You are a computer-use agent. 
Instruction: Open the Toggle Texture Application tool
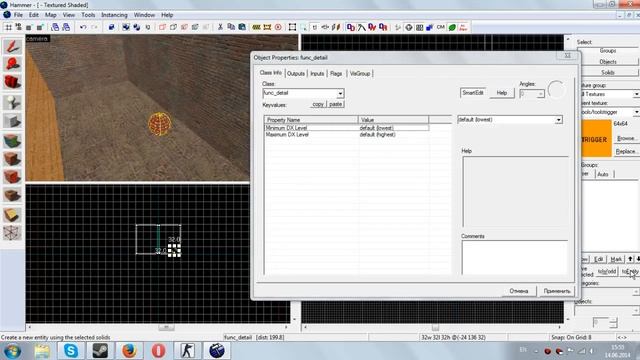coord(12,141)
